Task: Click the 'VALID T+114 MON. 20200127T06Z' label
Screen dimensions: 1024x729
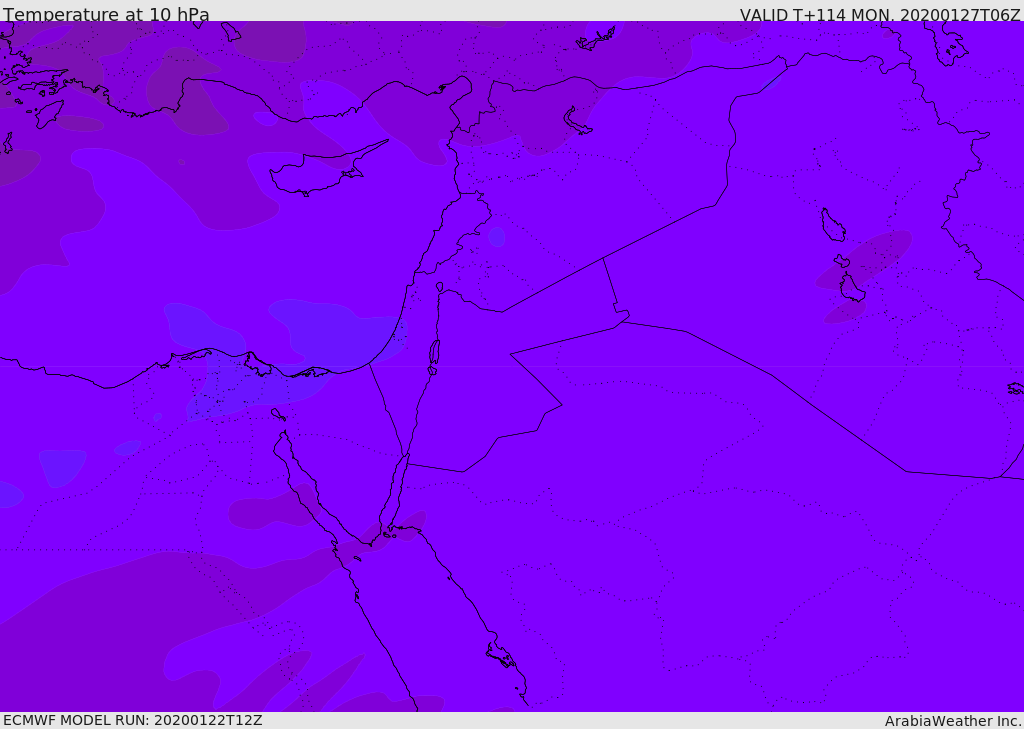Action: point(880,14)
